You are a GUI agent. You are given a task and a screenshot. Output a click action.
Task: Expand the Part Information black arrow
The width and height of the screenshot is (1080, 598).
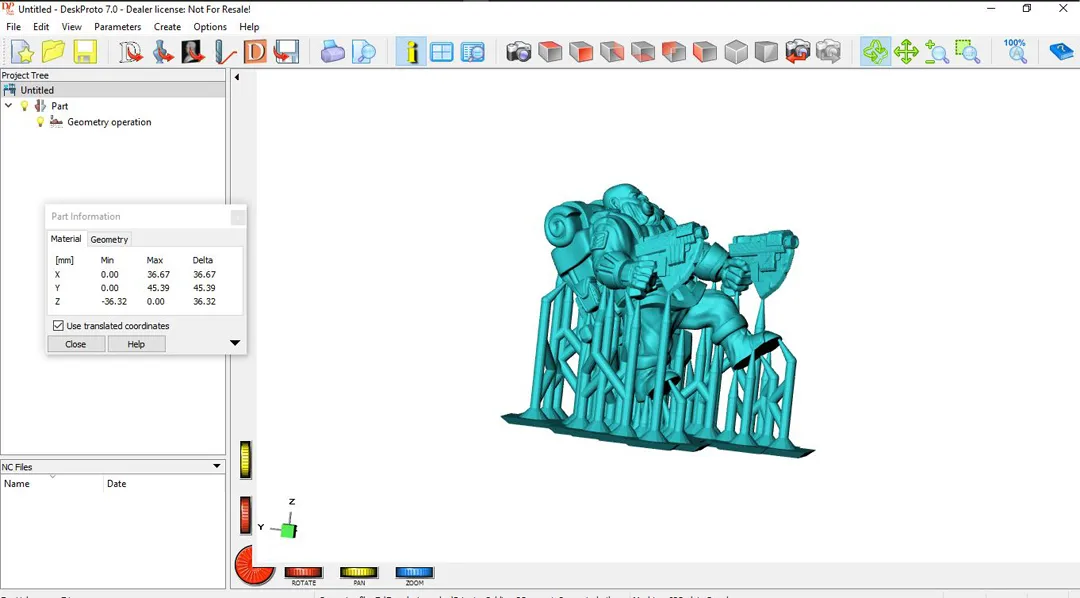[x=235, y=342]
